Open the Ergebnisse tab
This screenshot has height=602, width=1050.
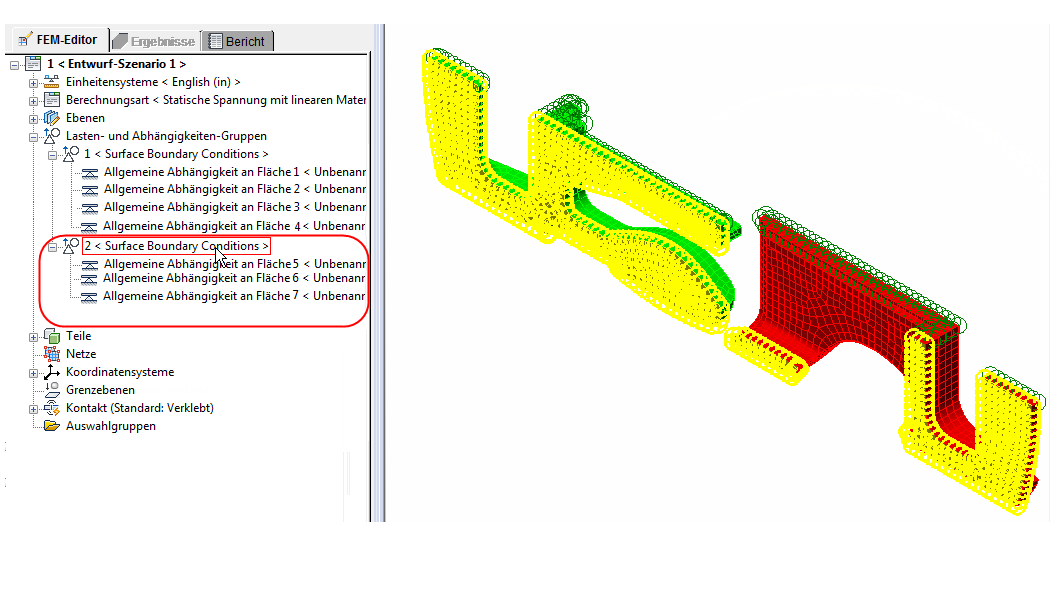click(155, 42)
